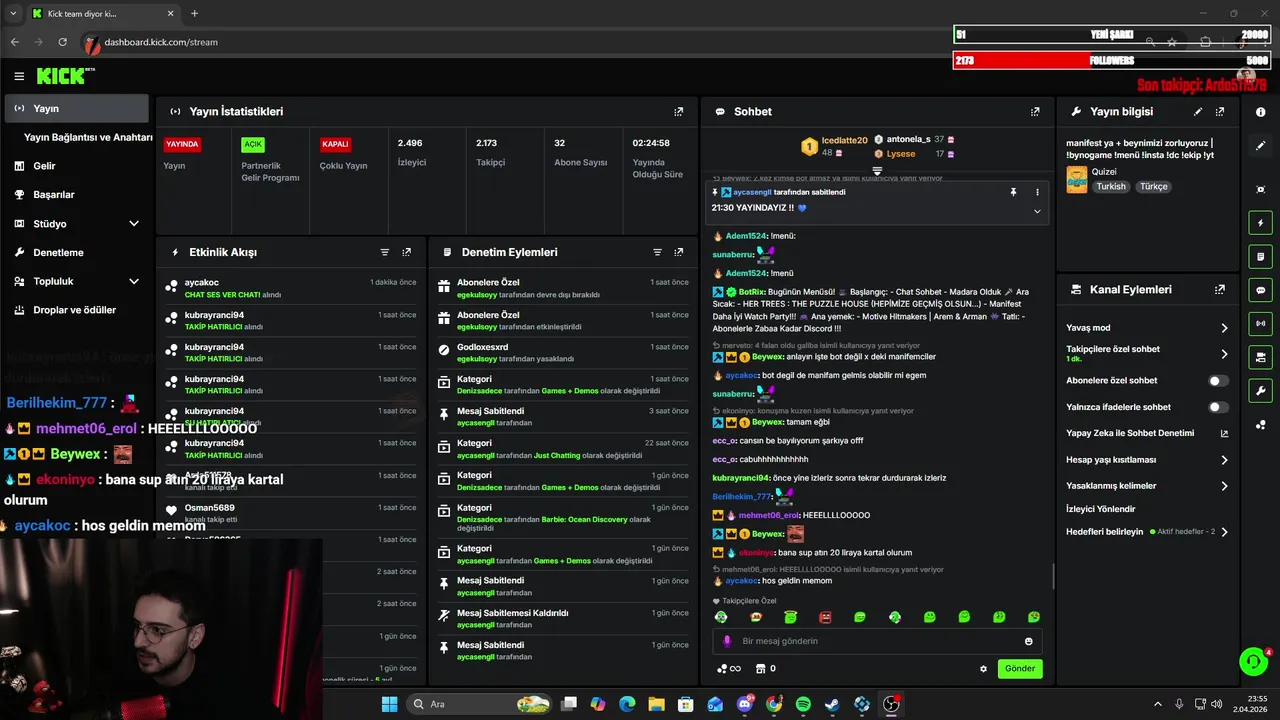Open Discord from the Windows taskbar

(745, 704)
